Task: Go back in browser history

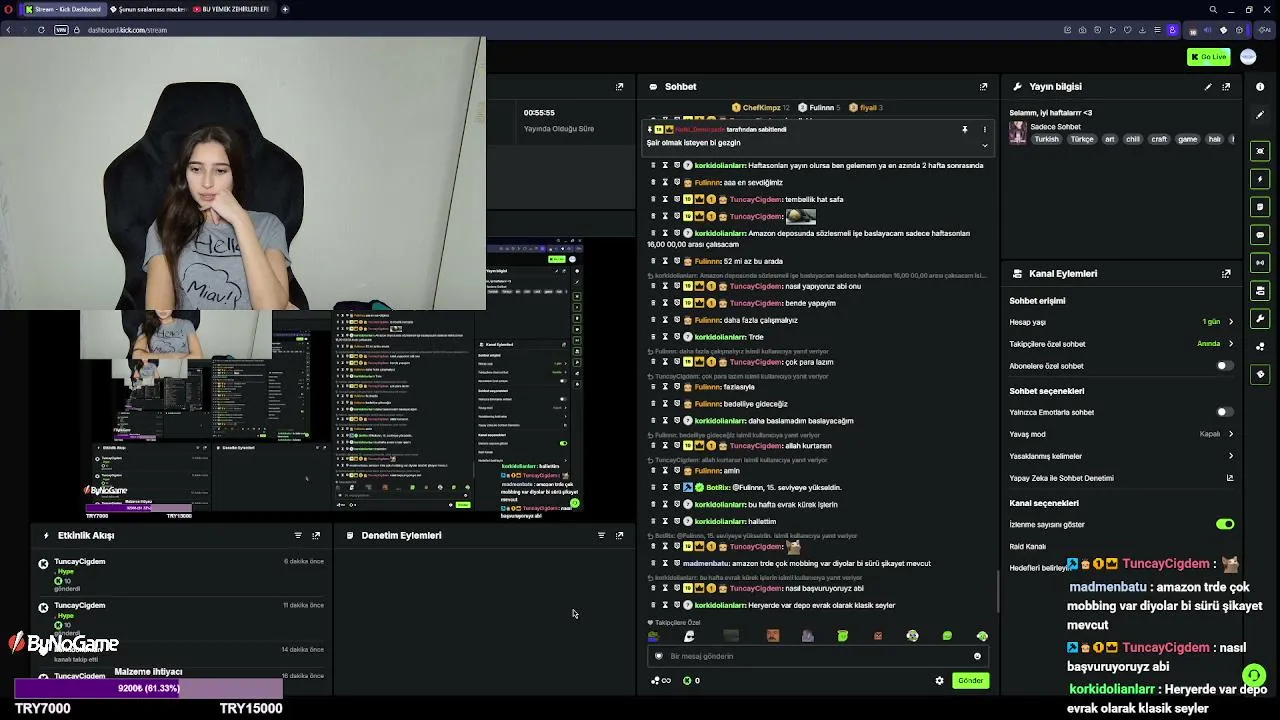Action: [x=8, y=30]
